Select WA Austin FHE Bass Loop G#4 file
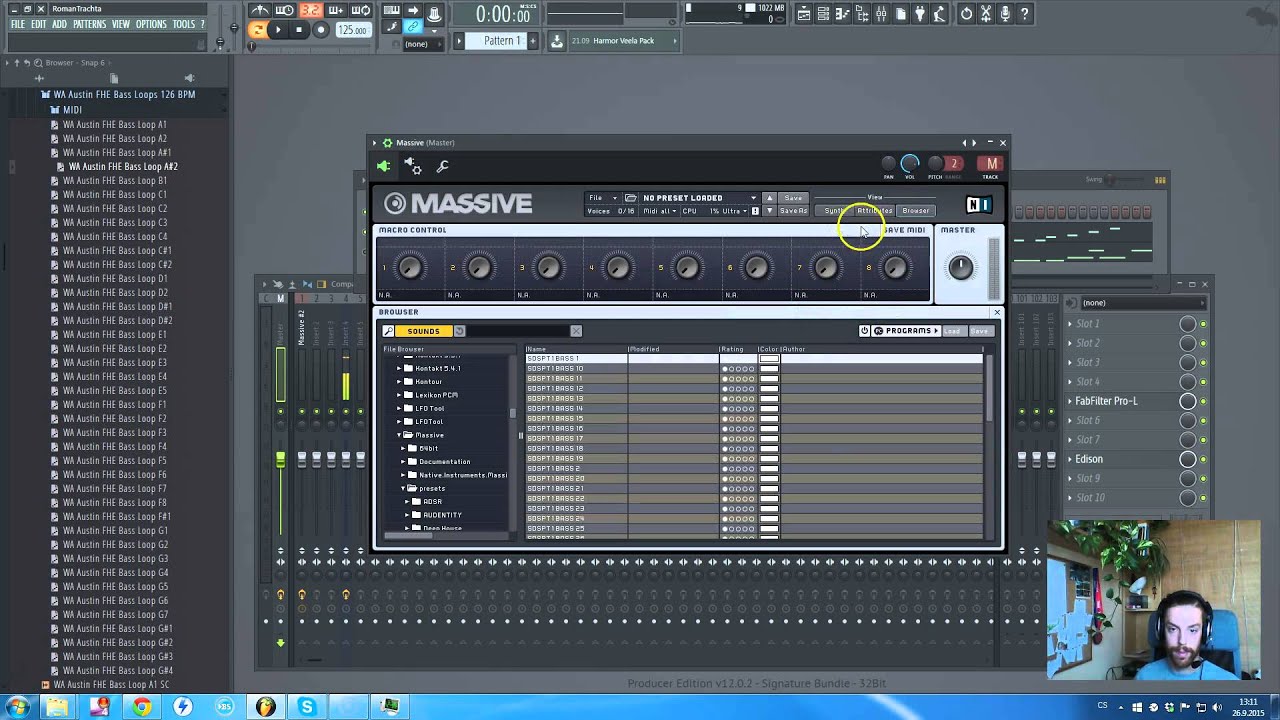Image resolution: width=1280 pixels, height=720 pixels. pyautogui.click(x=118, y=670)
